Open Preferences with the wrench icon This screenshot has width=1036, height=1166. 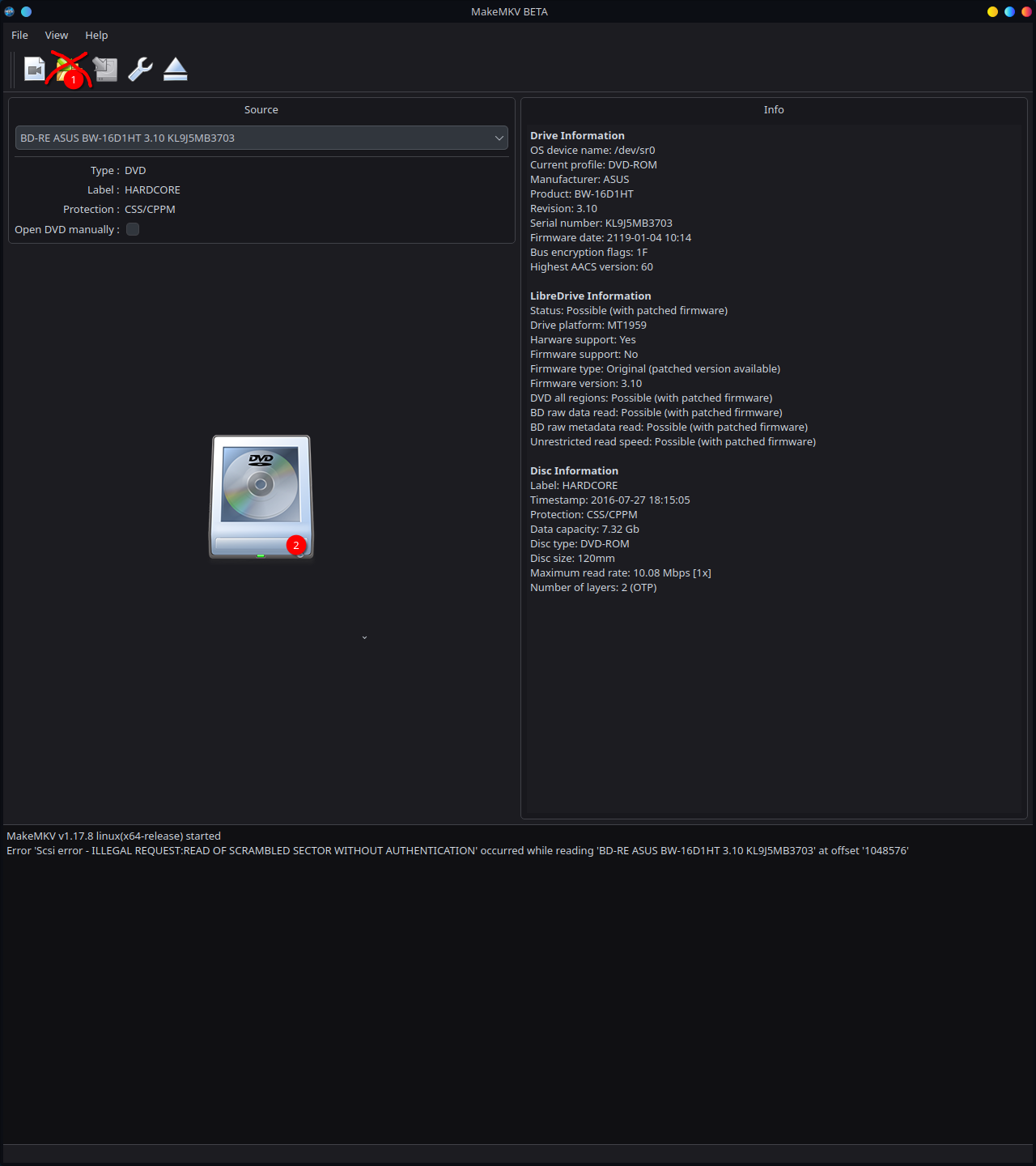coord(140,70)
